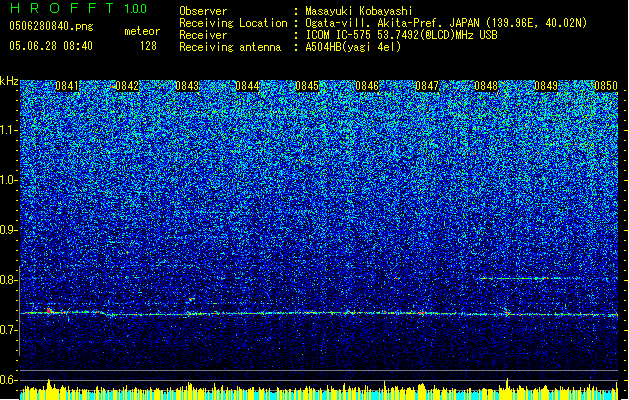Click observer name Masayuki Kobayashi
This screenshot has width=629, height=400.
click(359, 11)
